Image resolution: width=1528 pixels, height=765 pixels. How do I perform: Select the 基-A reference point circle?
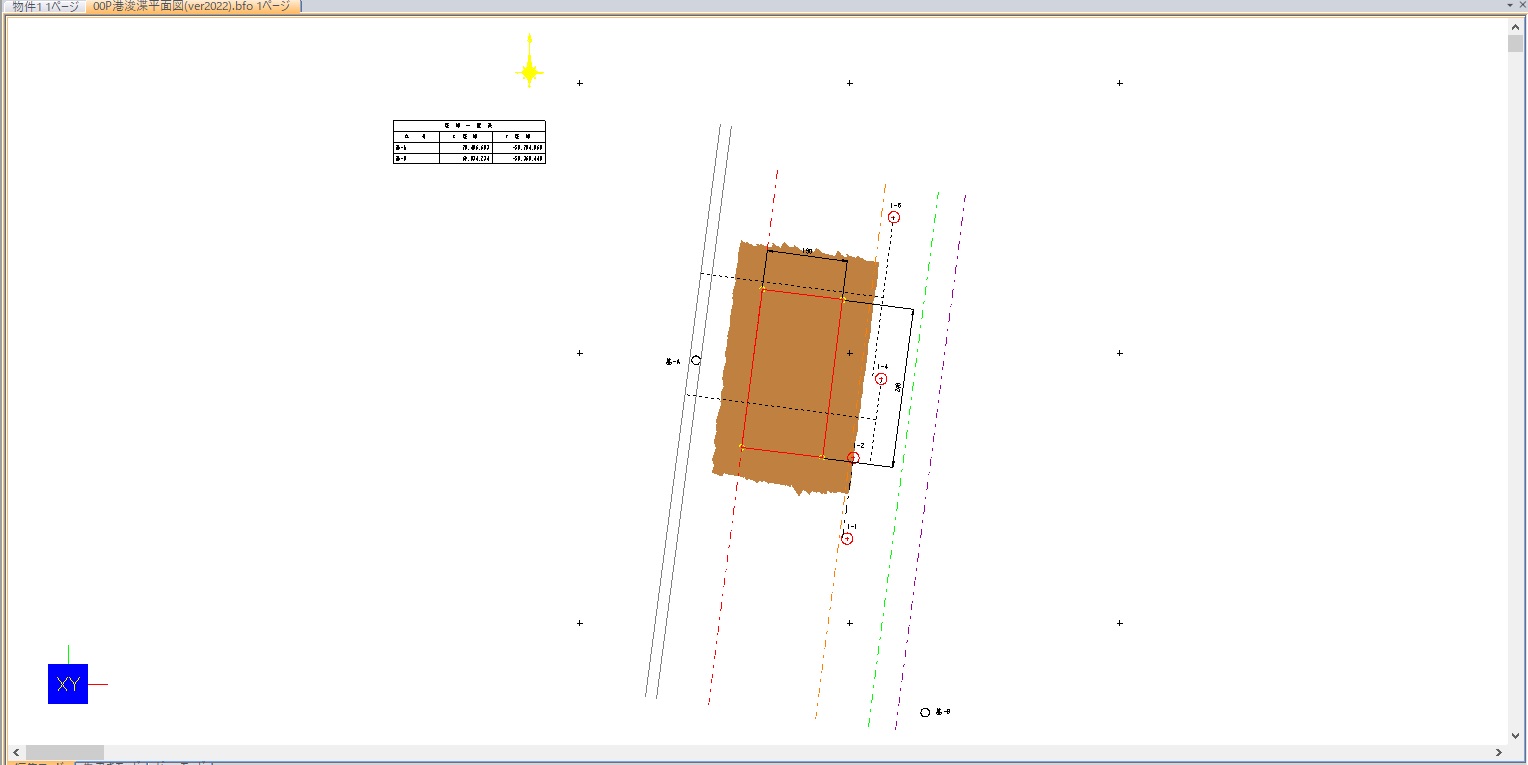click(x=696, y=360)
